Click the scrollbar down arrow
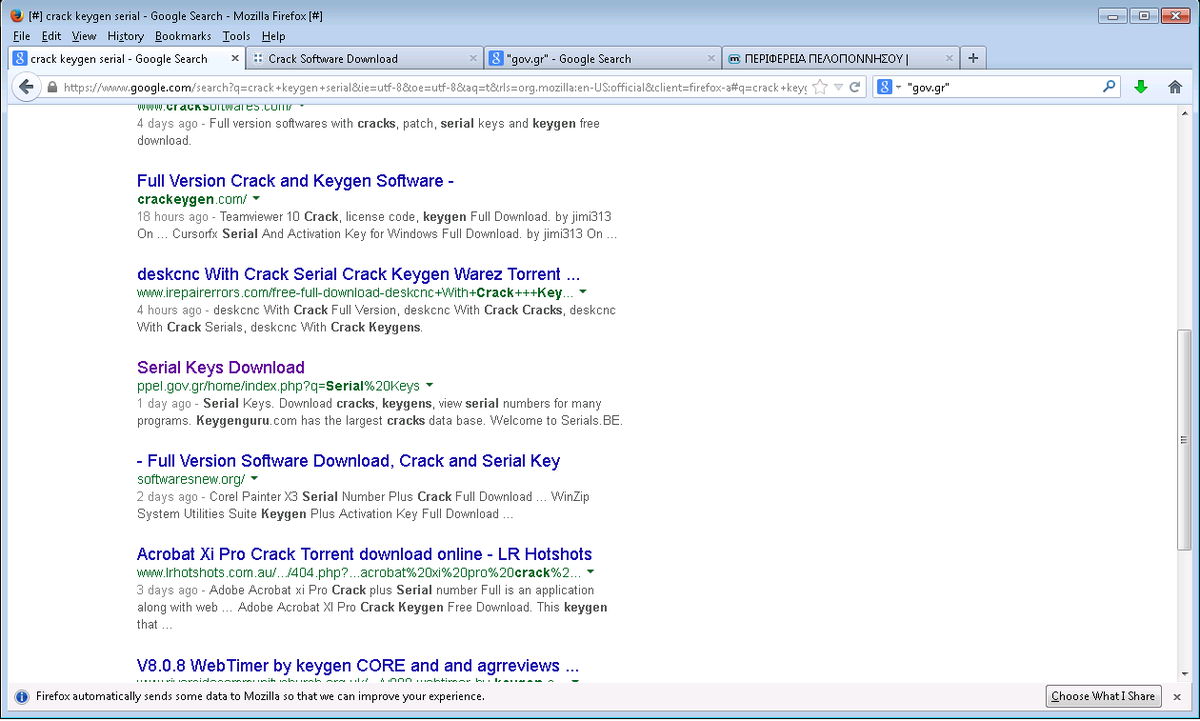 coord(1185,677)
